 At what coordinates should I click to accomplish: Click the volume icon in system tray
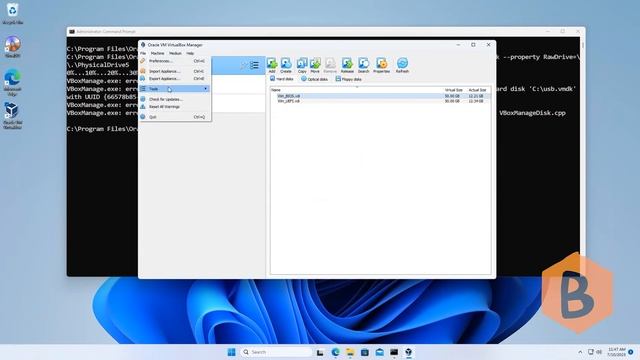[599, 352]
